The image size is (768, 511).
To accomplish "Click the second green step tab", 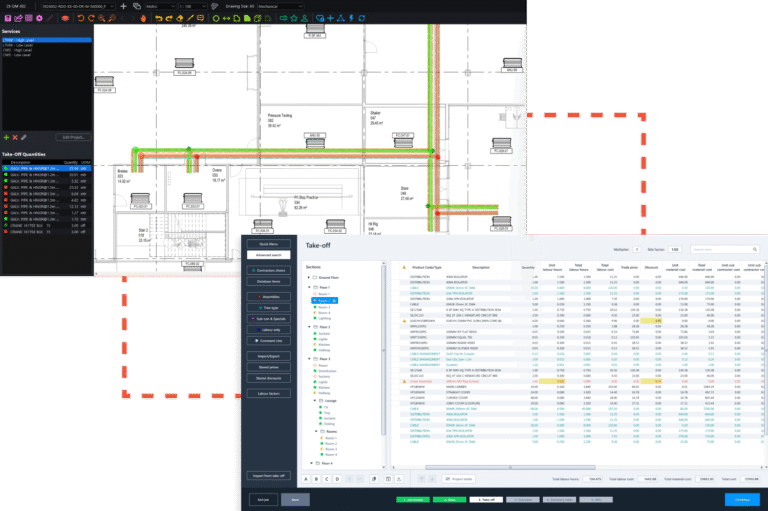I will tap(449, 500).
